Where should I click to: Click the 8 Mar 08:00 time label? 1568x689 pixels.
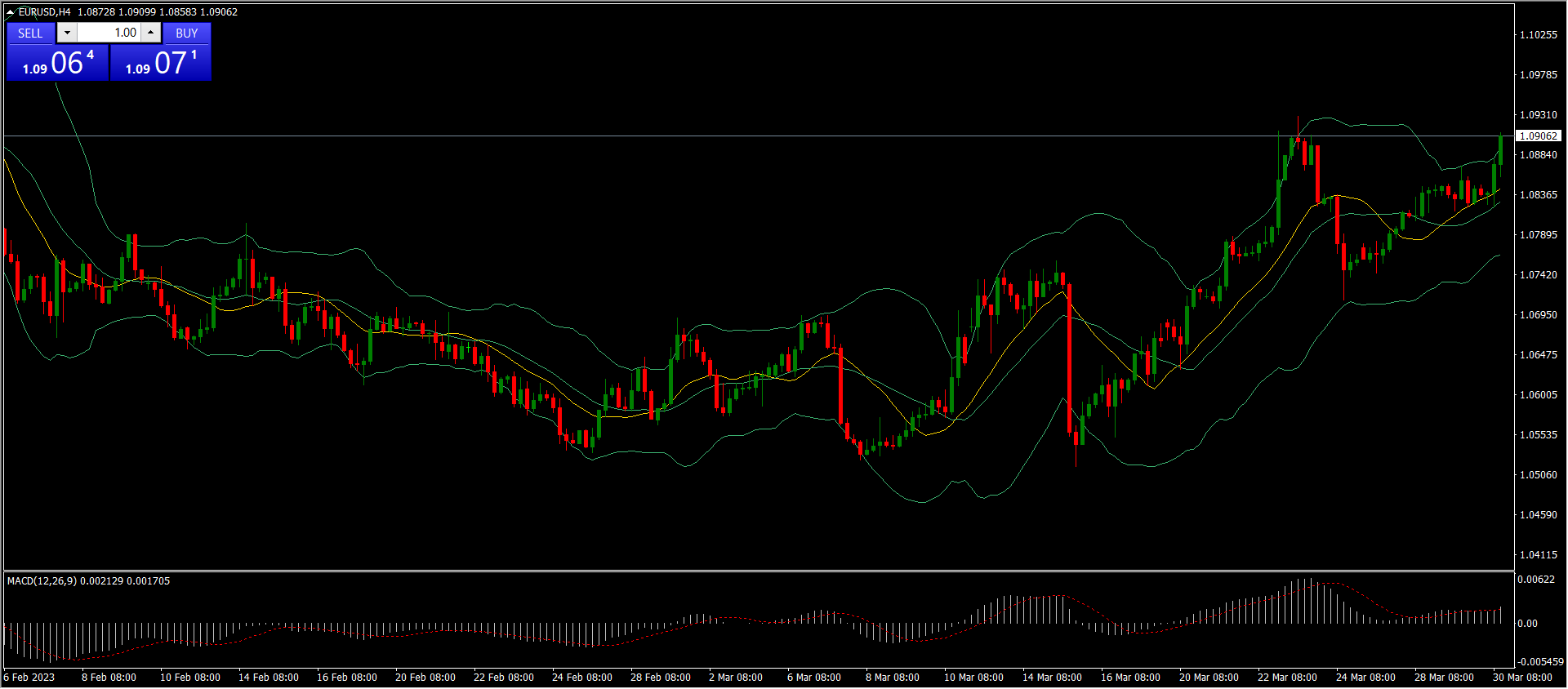(x=893, y=678)
